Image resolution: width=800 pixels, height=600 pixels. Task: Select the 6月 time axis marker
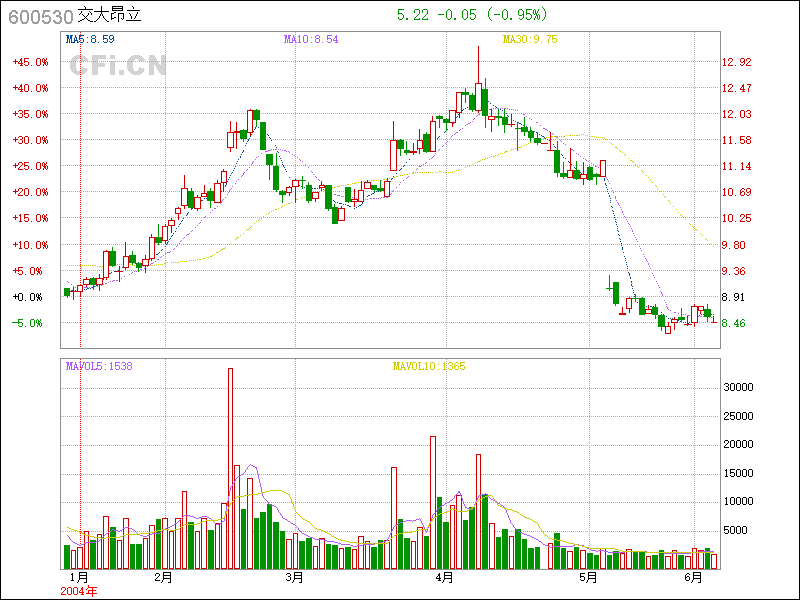pos(693,577)
